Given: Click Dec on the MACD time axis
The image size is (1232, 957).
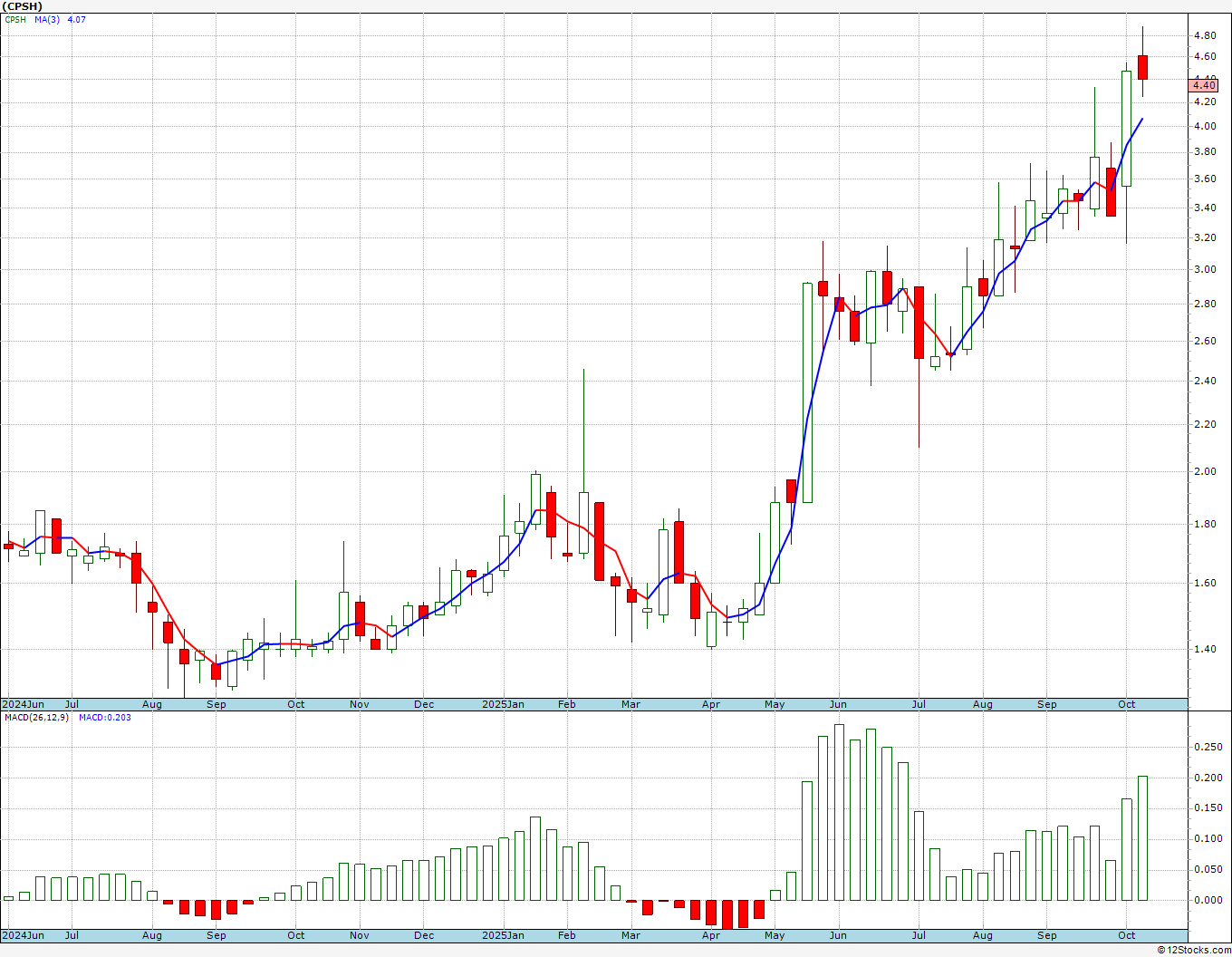Looking at the screenshot, I should point(424,935).
